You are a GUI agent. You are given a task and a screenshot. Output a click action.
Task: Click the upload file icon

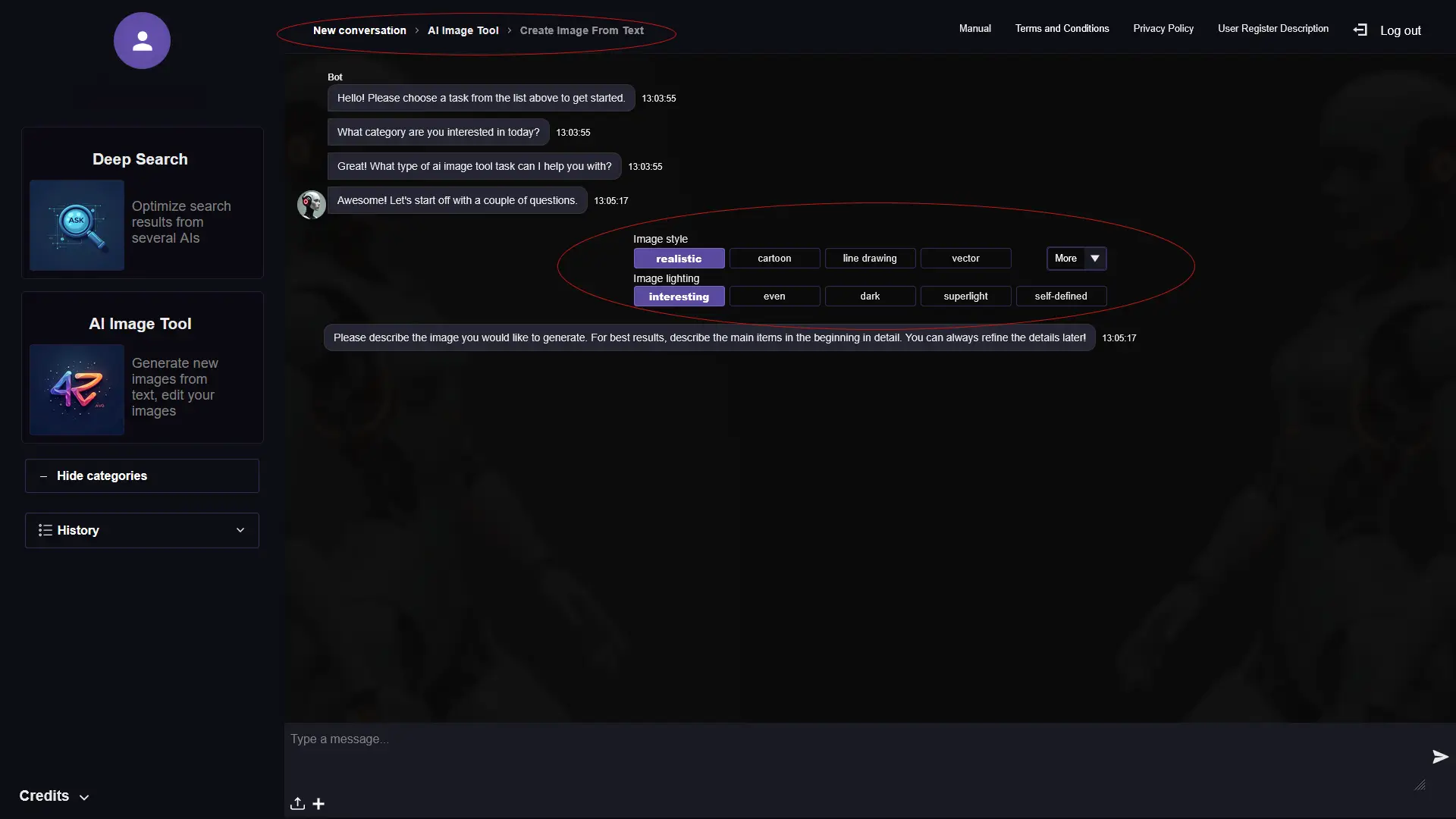tap(297, 804)
